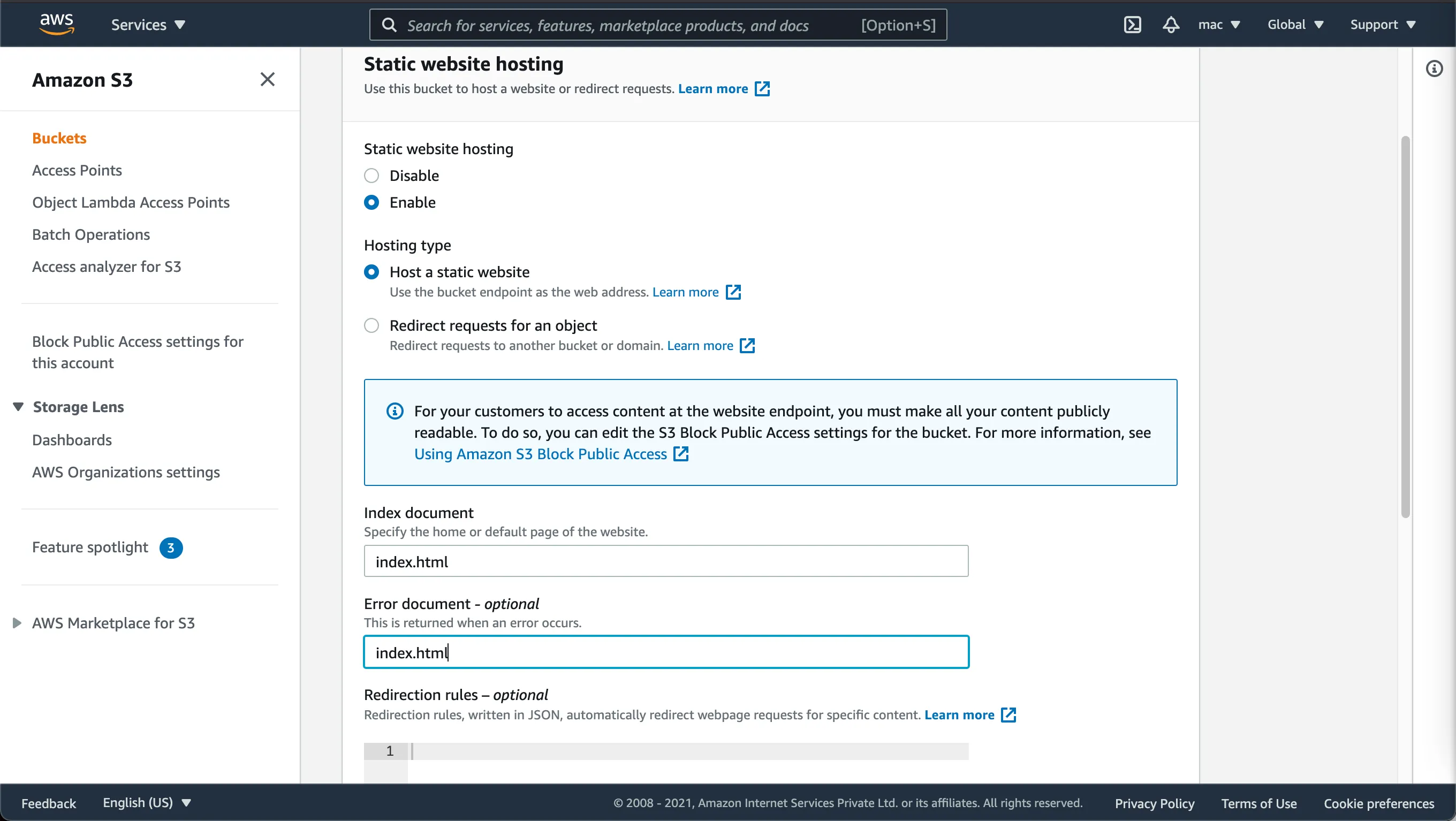Close the Amazon S3 sidebar panel
The width and height of the screenshot is (1456, 821).
click(x=267, y=80)
